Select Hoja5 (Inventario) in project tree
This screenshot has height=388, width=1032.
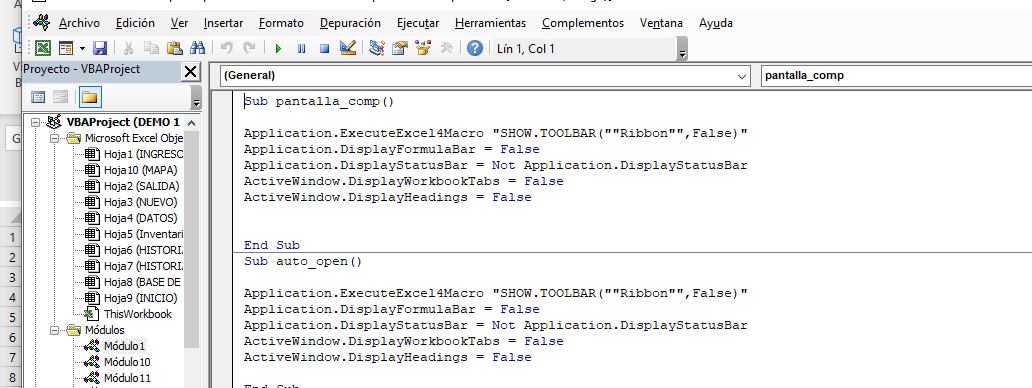(143, 234)
